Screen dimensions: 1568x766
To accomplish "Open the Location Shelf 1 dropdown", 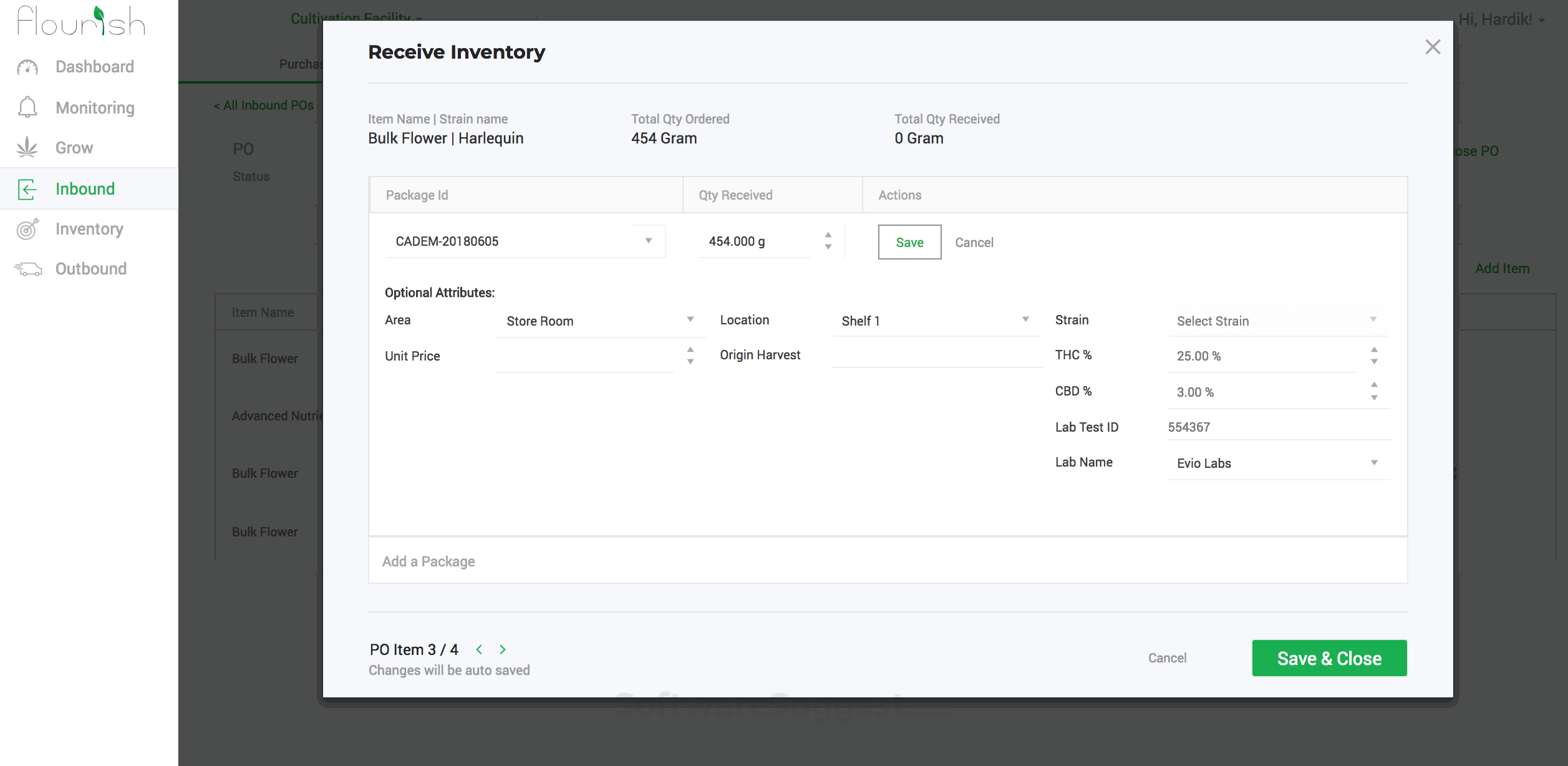I will (x=1025, y=319).
